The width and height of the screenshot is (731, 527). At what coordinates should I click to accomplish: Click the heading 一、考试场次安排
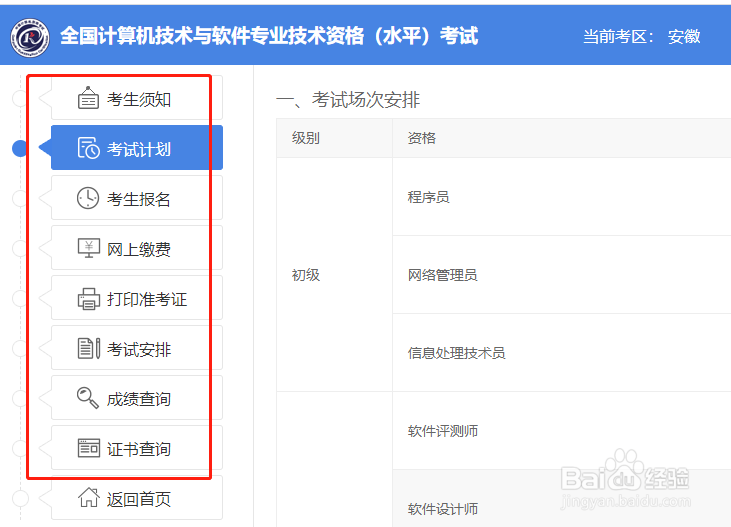348,100
